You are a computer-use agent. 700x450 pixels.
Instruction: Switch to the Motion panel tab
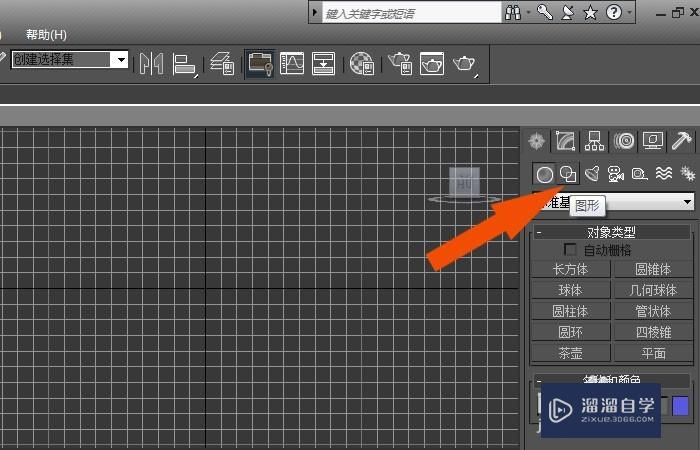point(624,141)
